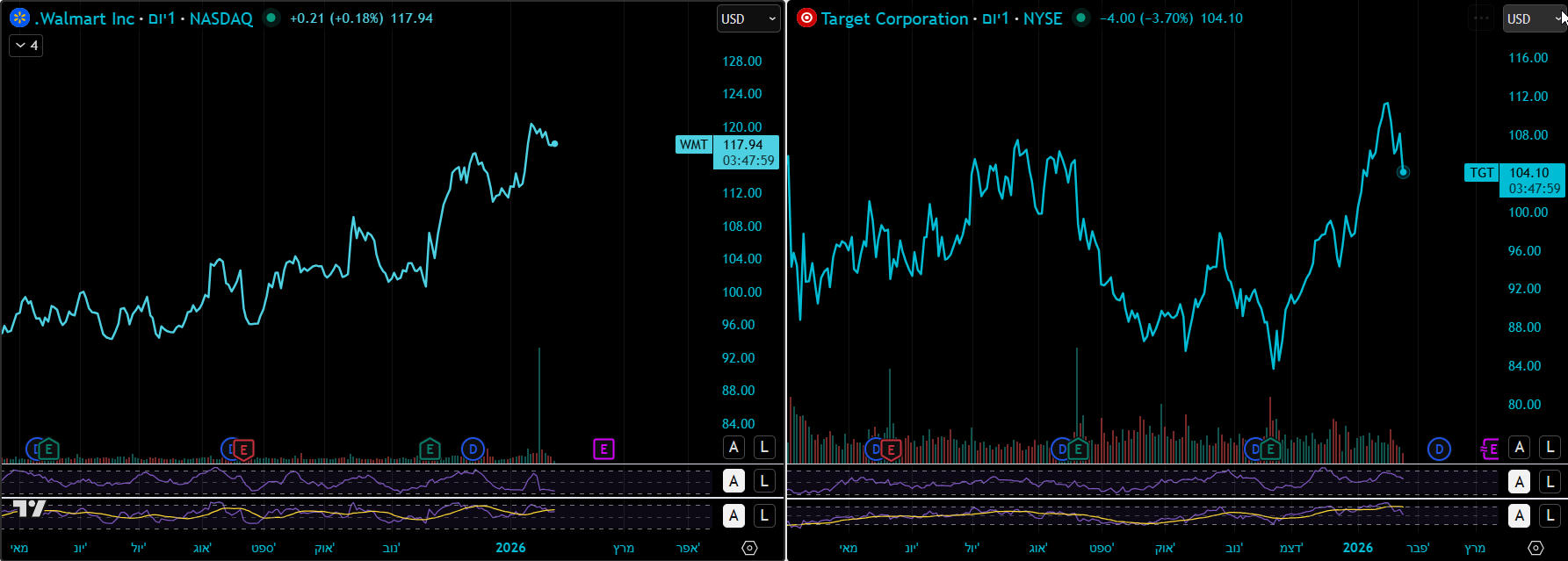Click the Walmart Inc symbol title

point(86,18)
